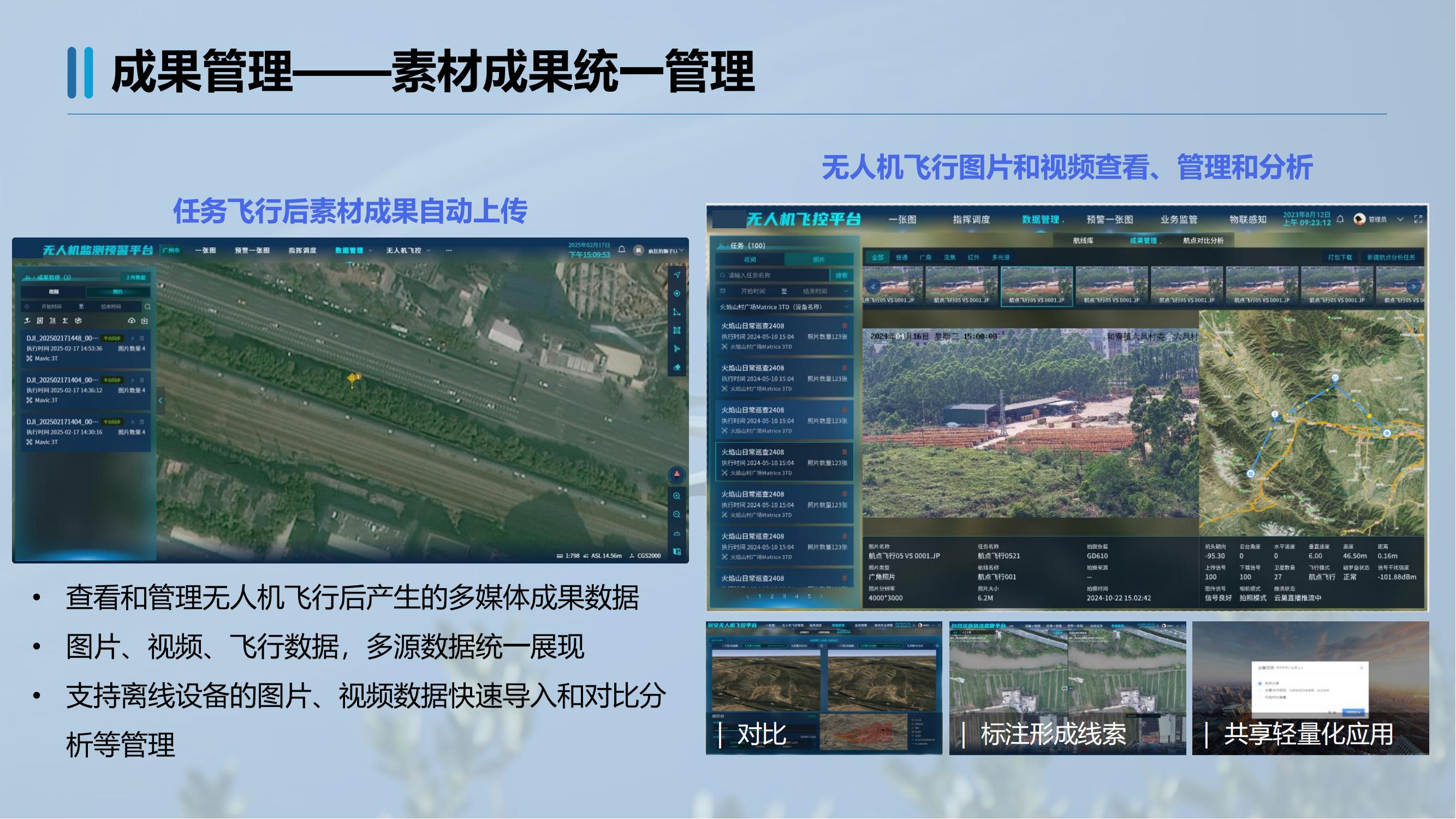1456x819 pixels.
Task: Open device name dropdown 火焰山村广场Matrice 3TD
Action: point(783,307)
